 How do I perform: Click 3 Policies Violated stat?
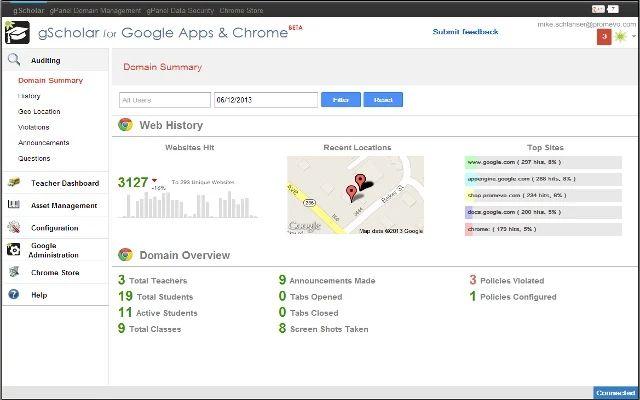pyautogui.click(x=507, y=280)
